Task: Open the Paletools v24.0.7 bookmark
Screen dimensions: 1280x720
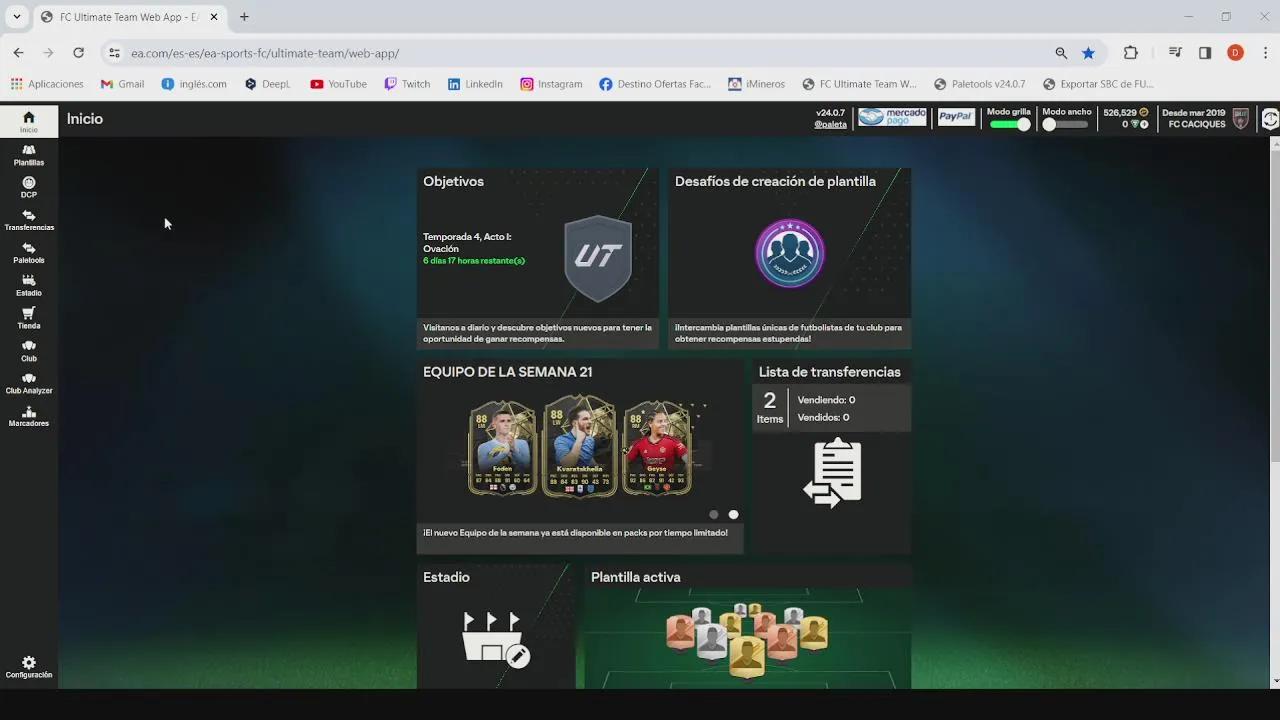Action: 979,84
